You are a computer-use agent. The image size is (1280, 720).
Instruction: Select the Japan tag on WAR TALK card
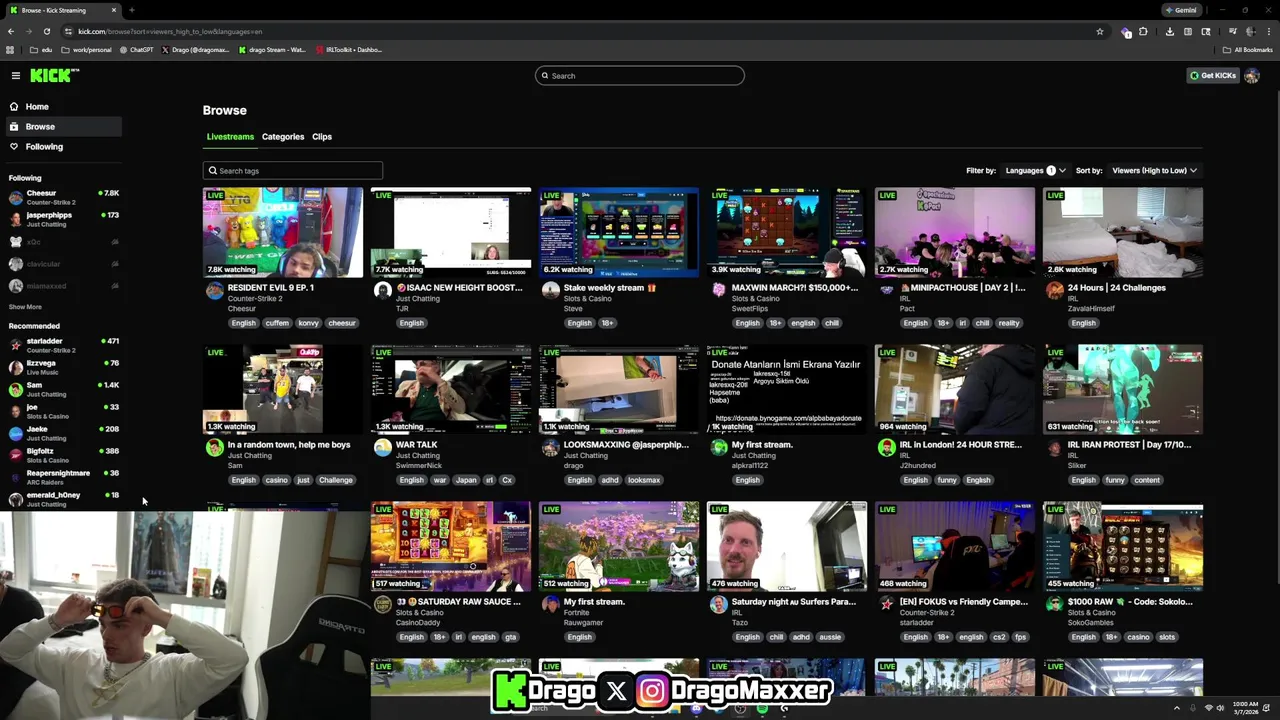[466, 480]
